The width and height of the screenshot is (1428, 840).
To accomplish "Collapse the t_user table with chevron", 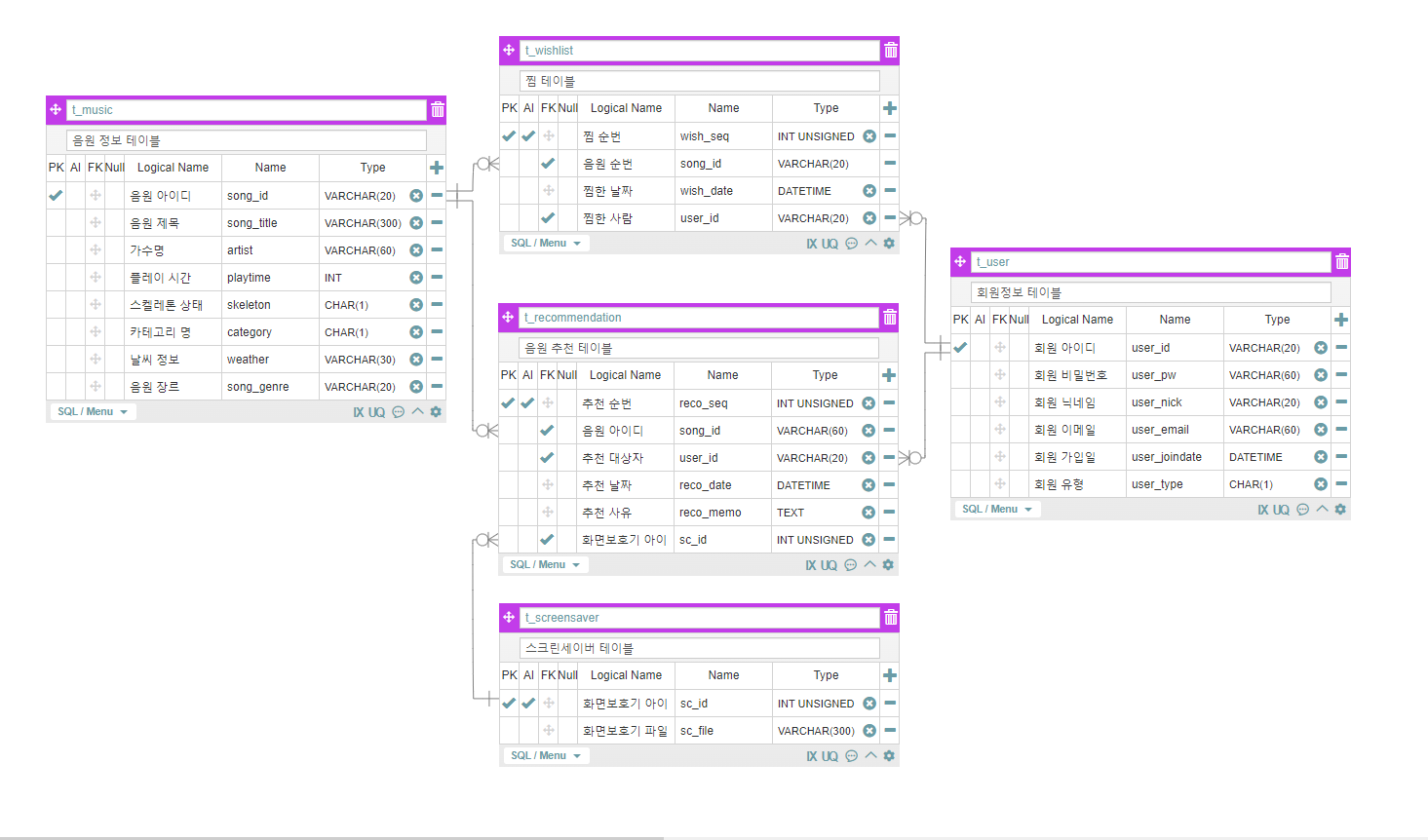I will click(1322, 509).
